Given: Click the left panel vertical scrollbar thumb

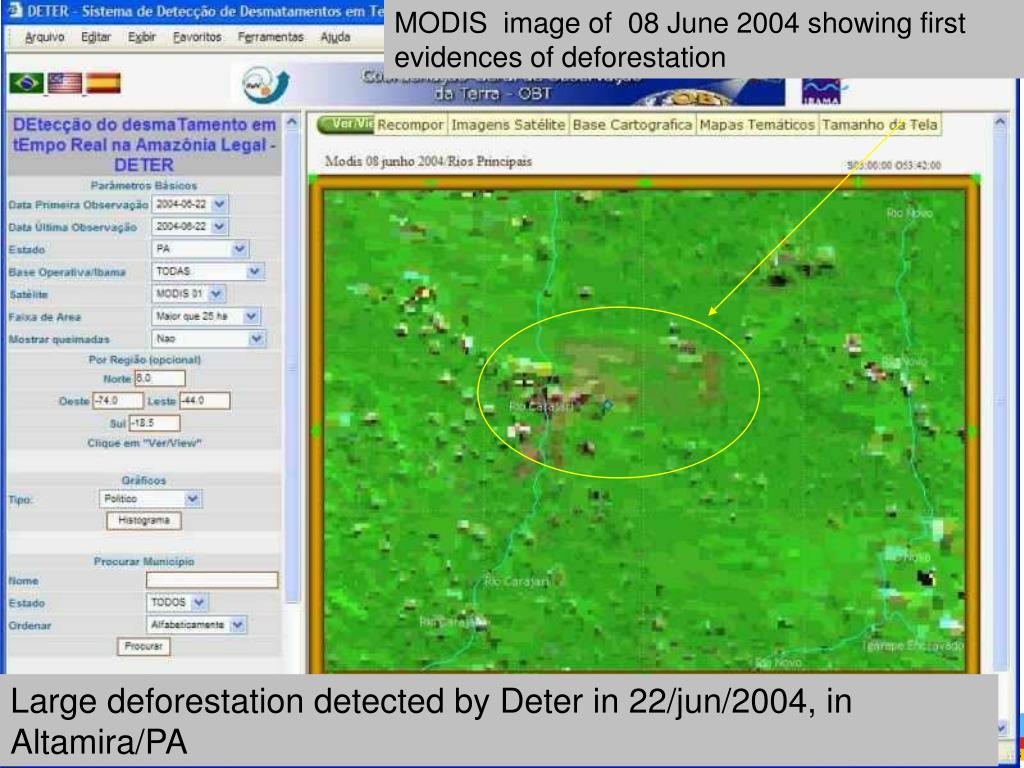Looking at the screenshot, I should (x=293, y=366).
